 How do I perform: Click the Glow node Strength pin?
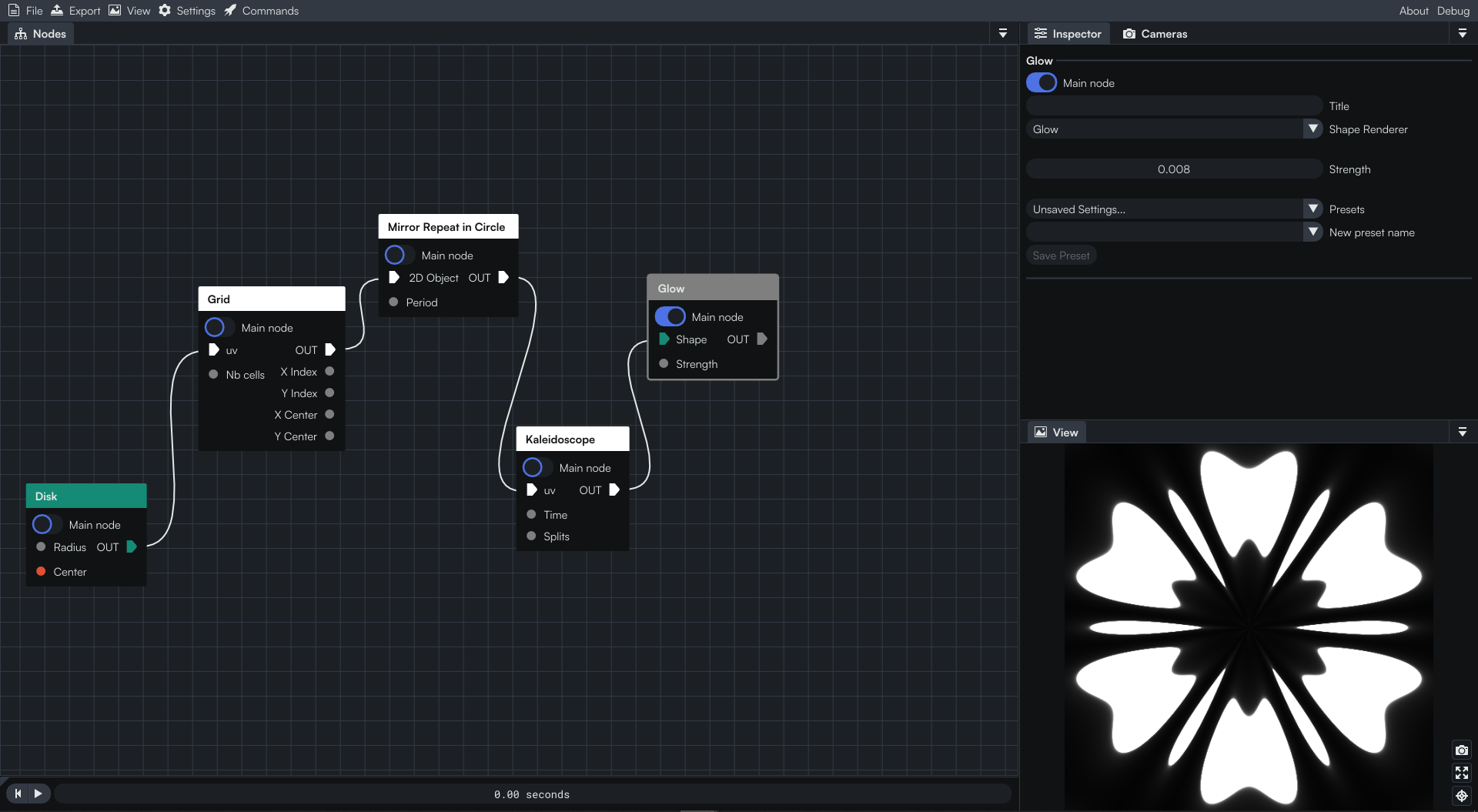[x=664, y=364]
